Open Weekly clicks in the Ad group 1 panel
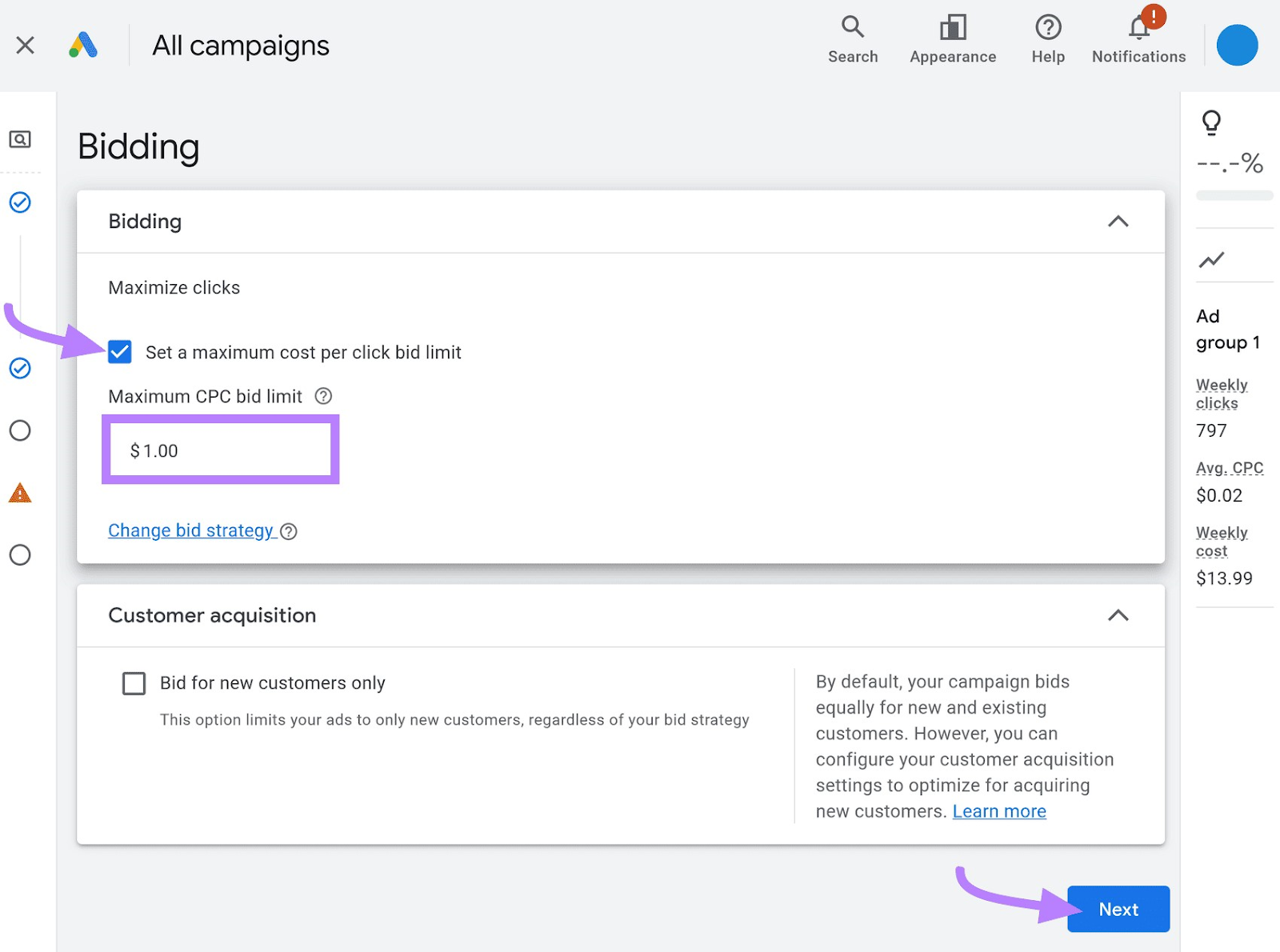Viewport: 1280px width, 952px height. click(1221, 394)
